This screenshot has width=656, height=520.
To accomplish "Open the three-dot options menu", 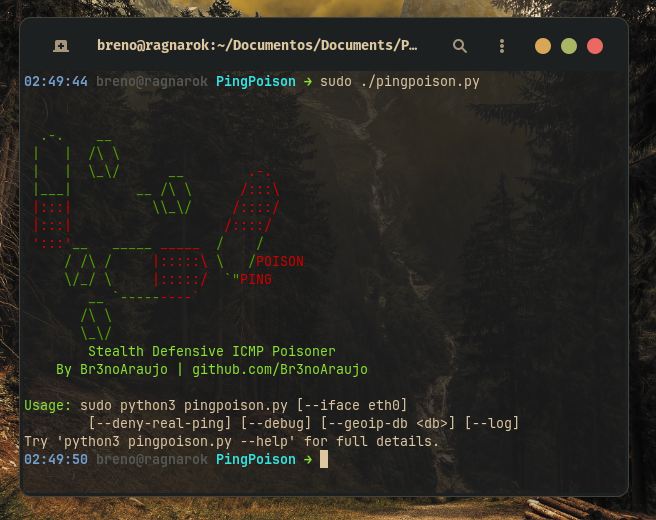I will click(x=502, y=46).
